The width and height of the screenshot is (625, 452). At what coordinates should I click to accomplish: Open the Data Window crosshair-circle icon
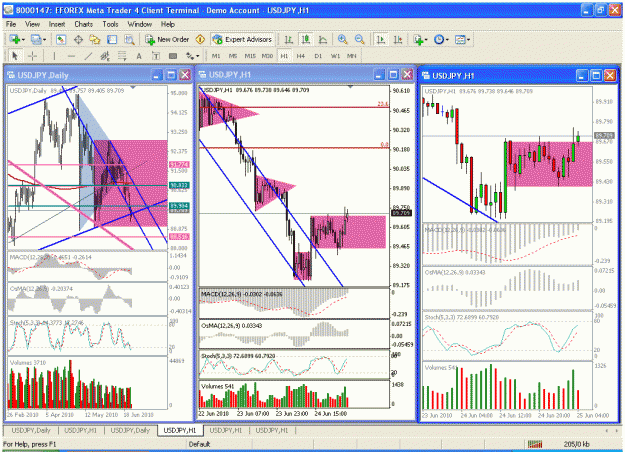(78, 39)
